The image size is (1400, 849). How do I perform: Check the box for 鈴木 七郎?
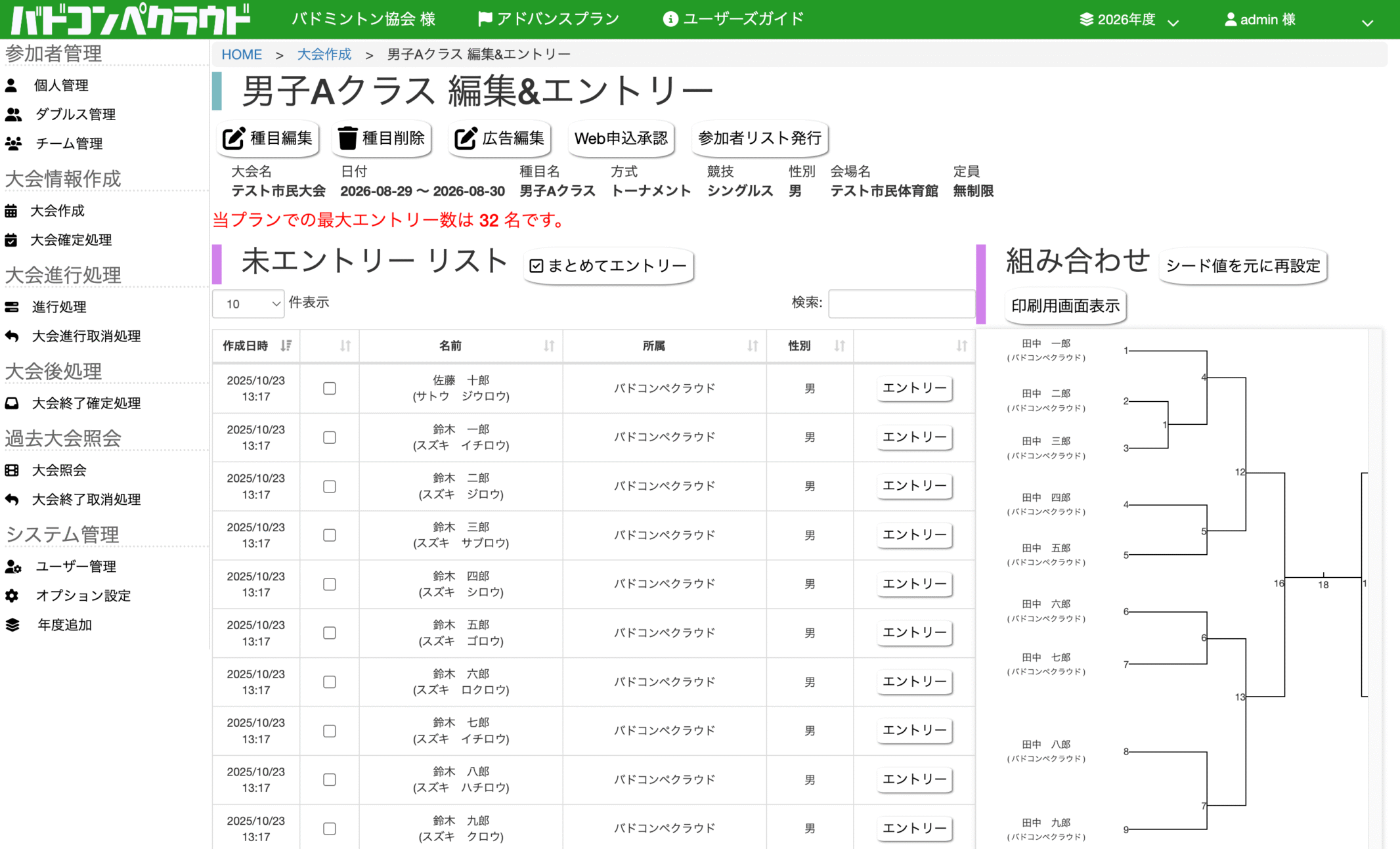pyautogui.click(x=330, y=731)
